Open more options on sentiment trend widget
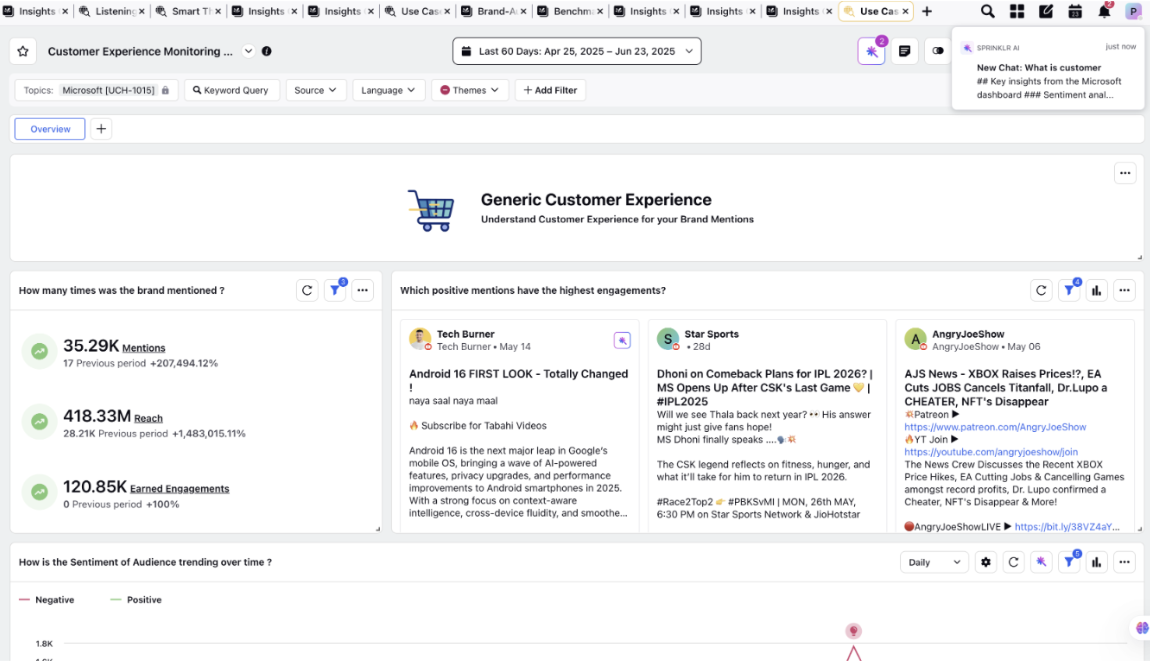Image resolution: width=1150 pixels, height=672 pixels. (x=1124, y=562)
